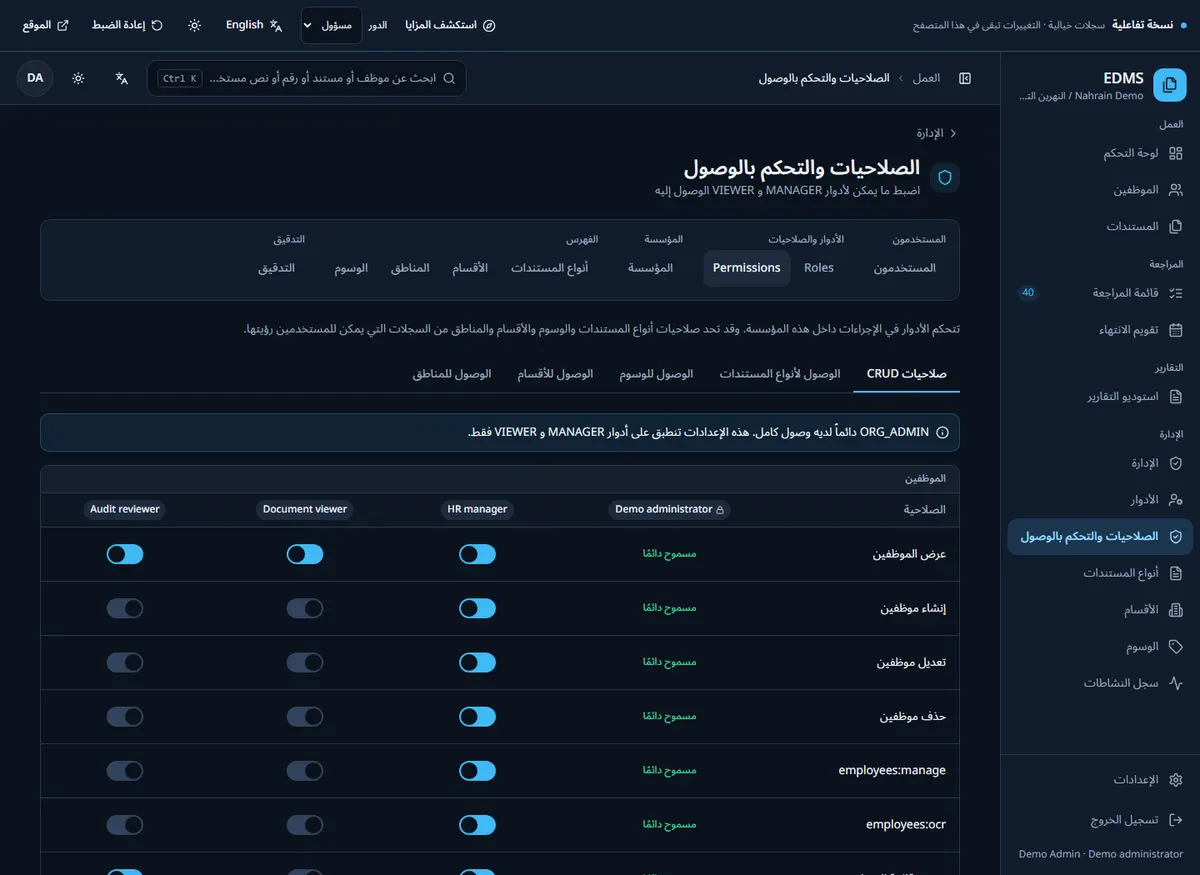
Task: Click the documents icon beside المستندات
Action: [1176, 227]
